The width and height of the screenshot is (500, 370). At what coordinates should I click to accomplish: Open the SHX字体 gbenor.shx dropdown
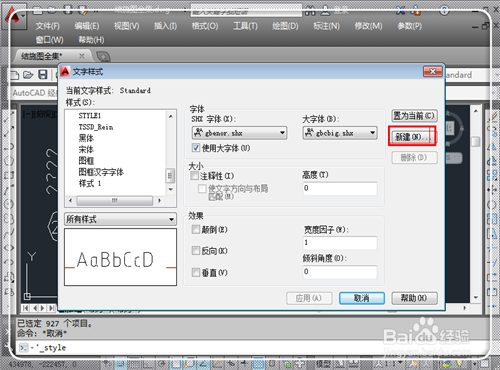pyautogui.click(x=239, y=133)
